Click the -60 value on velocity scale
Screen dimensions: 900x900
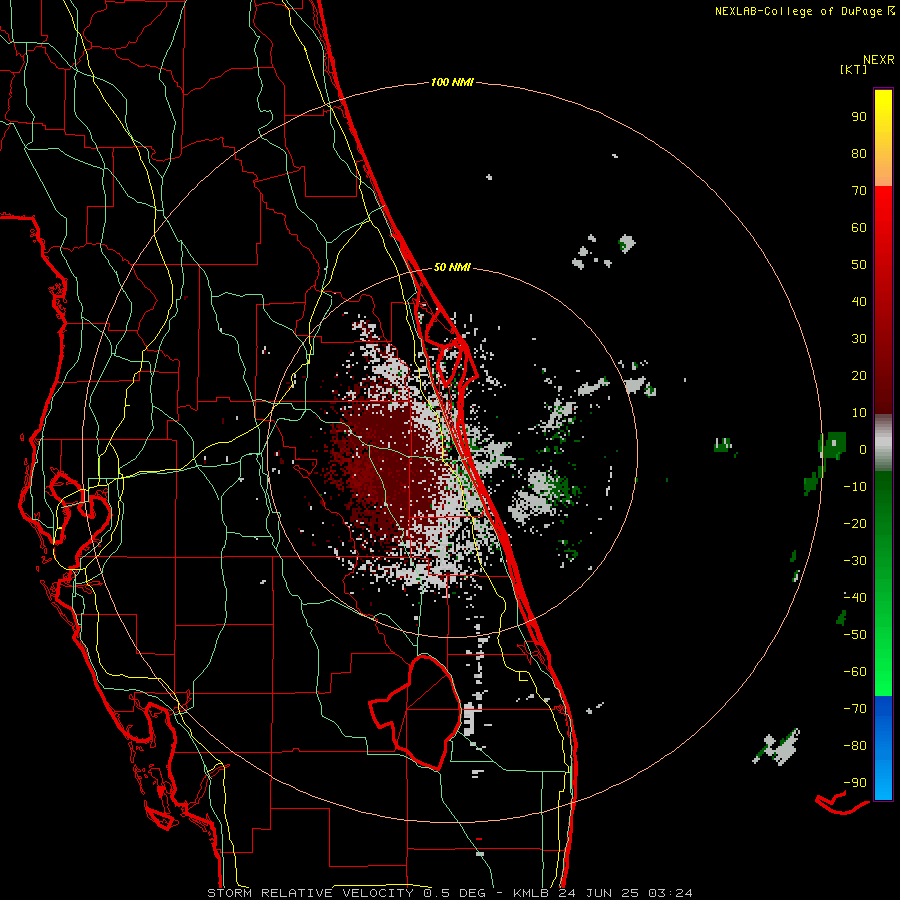click(855, 672)
